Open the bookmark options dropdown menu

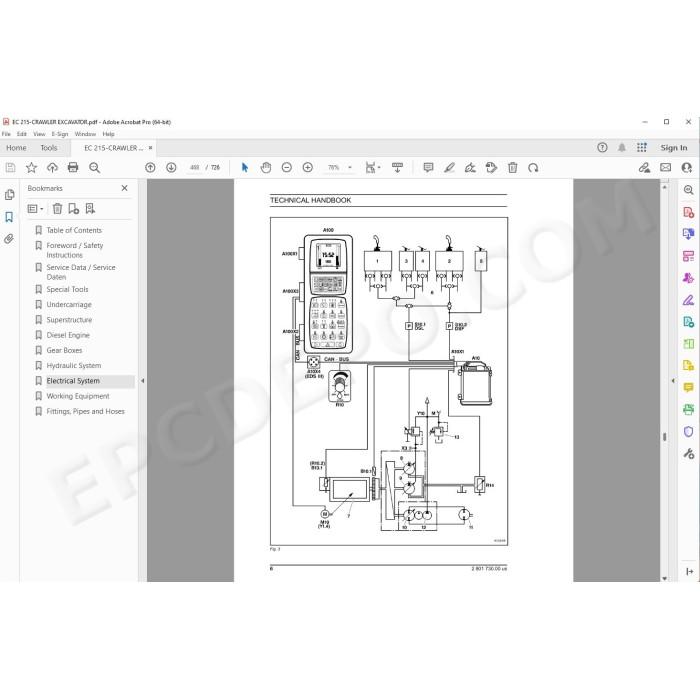tap(35, 208)
